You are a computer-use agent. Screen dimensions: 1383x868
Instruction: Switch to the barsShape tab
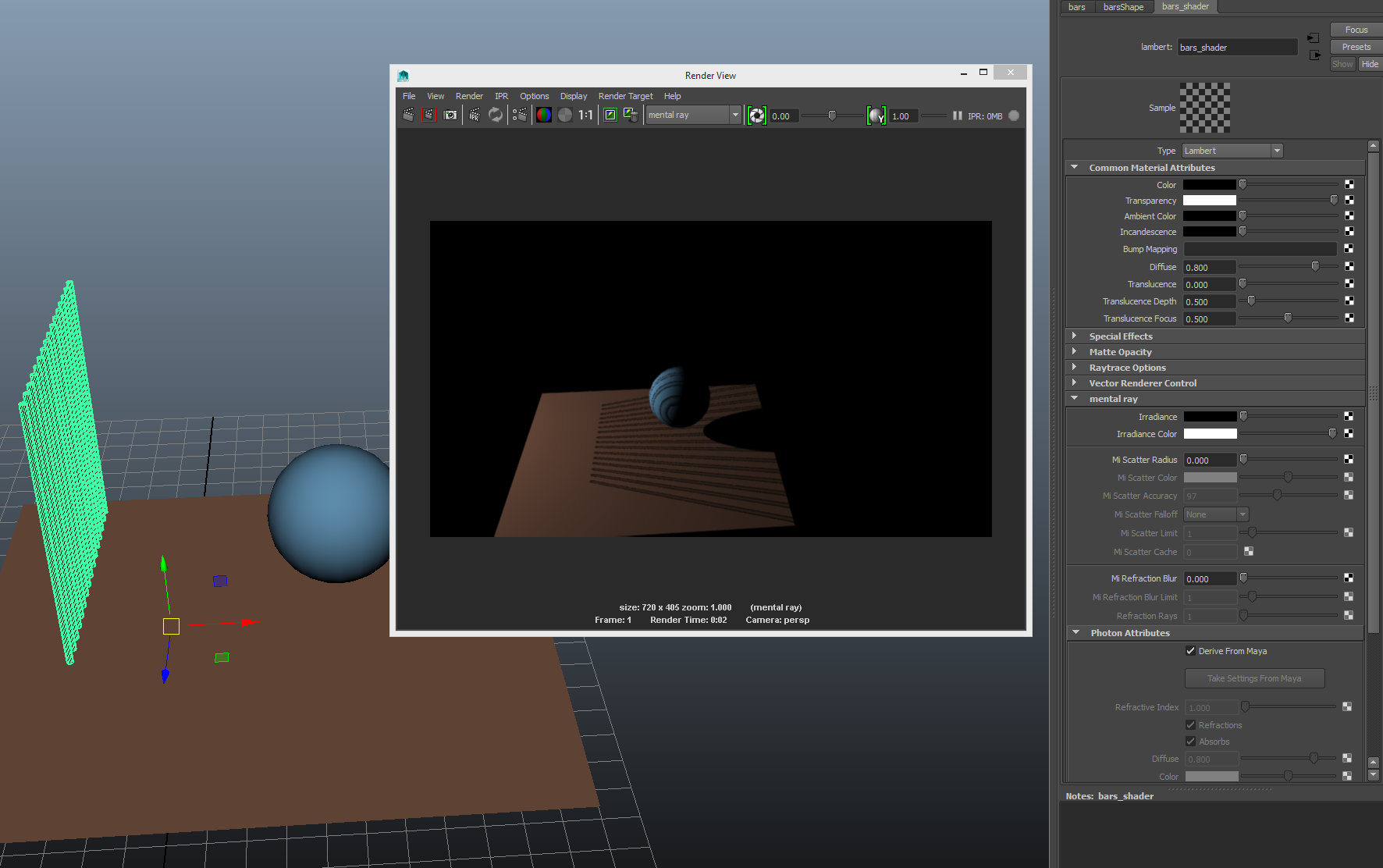click(1123, 7)
